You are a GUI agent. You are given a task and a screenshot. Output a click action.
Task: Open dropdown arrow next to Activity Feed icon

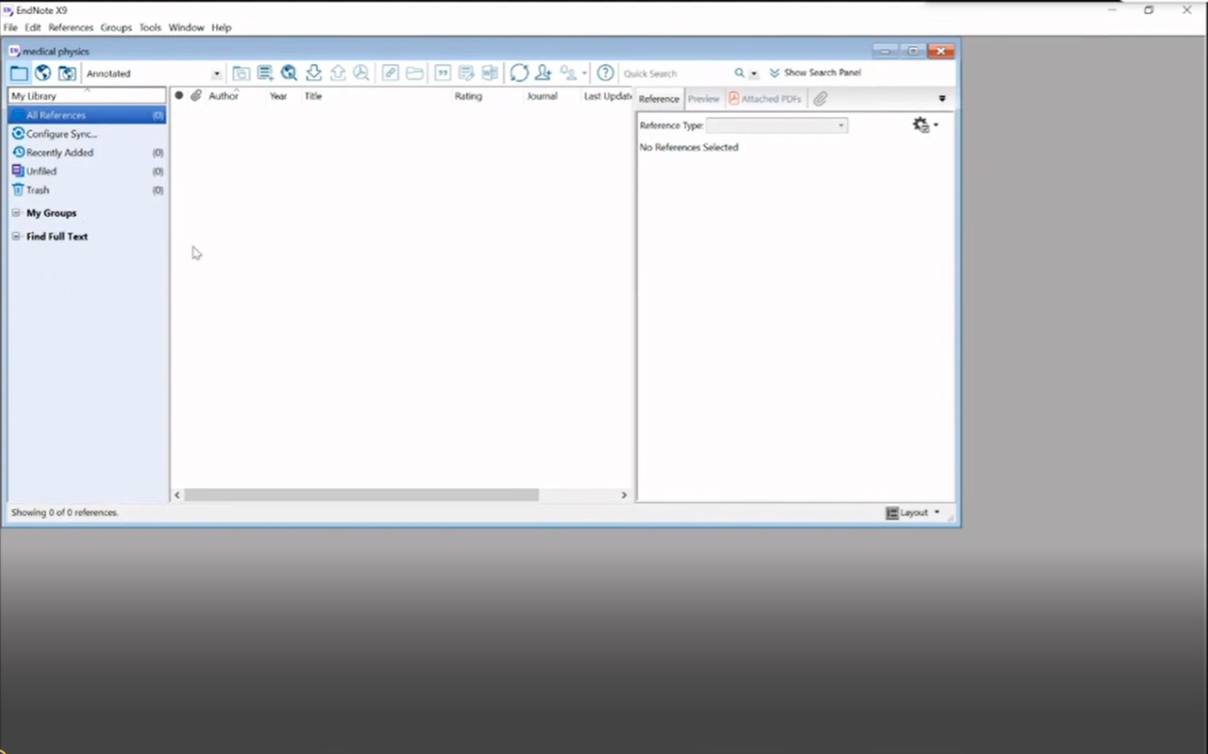(584, 74)
